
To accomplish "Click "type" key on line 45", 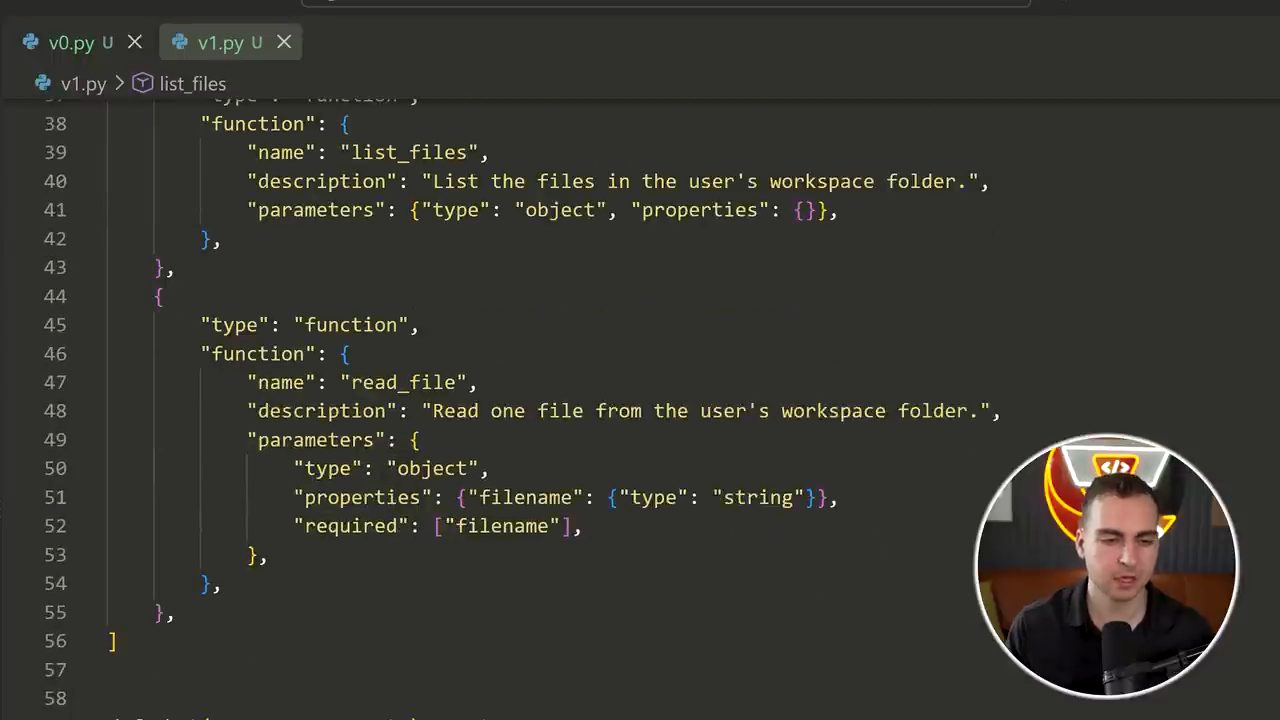I will [x=236, y=325].
